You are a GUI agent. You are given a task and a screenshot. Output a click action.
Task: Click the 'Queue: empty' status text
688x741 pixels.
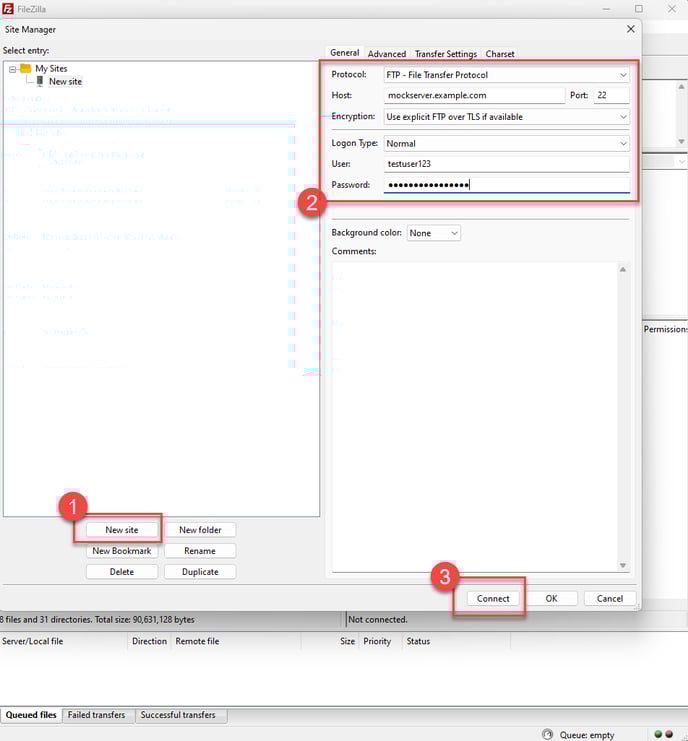pos(587,735)
